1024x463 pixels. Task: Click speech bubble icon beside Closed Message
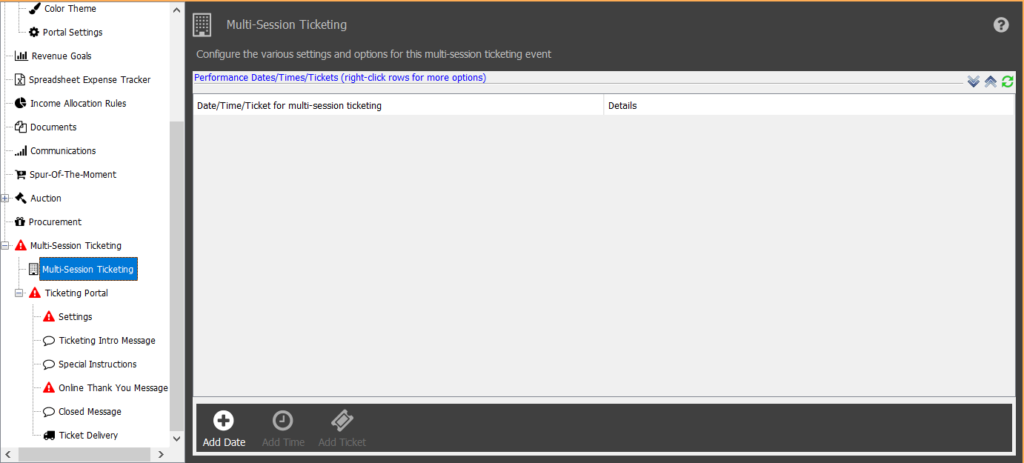pyautogui.click(x=49, y=412)
